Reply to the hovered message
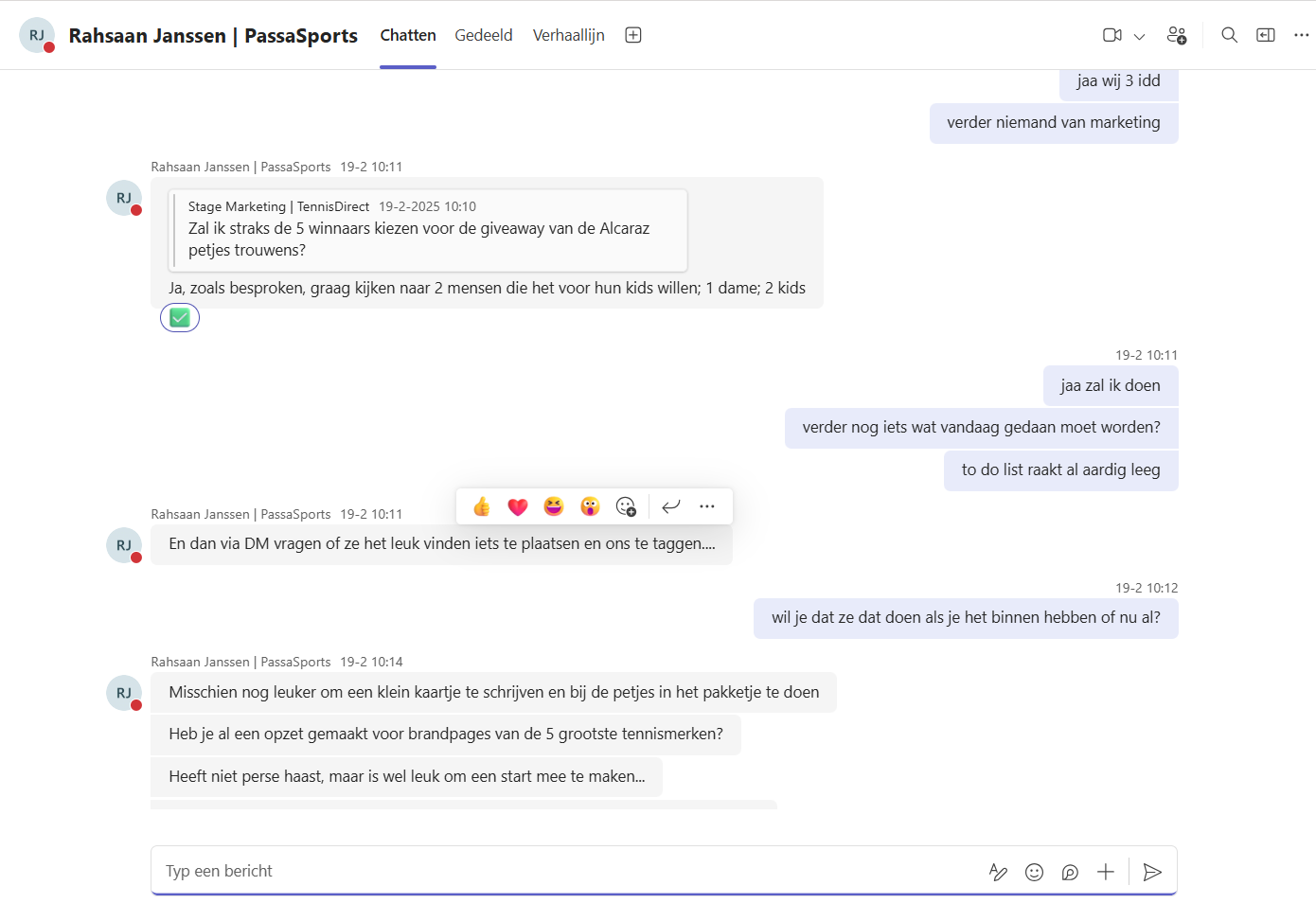The height and width of the screenshot is (921, 1316). (671, 506)
